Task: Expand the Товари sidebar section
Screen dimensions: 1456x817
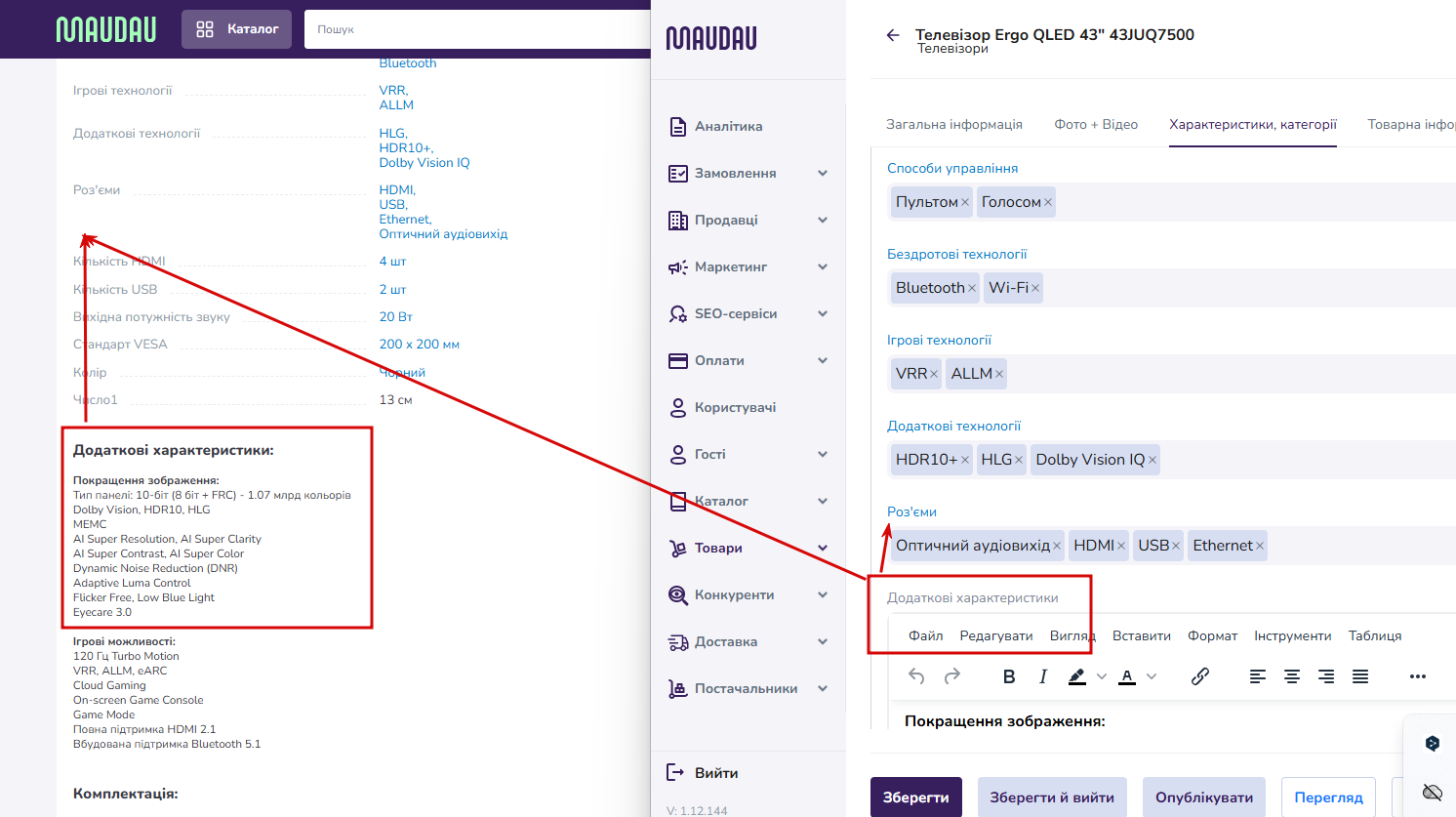Action: (x=823, y=548)
